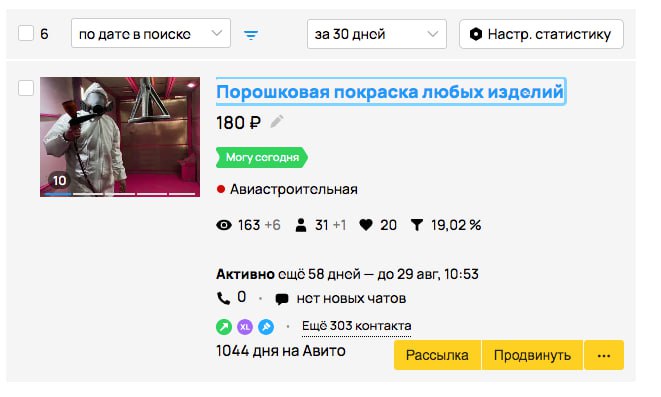Click the person contacts icon
The height and width of the screenshot is (397, 661).
pyautogui.click(x=301, y=225)
